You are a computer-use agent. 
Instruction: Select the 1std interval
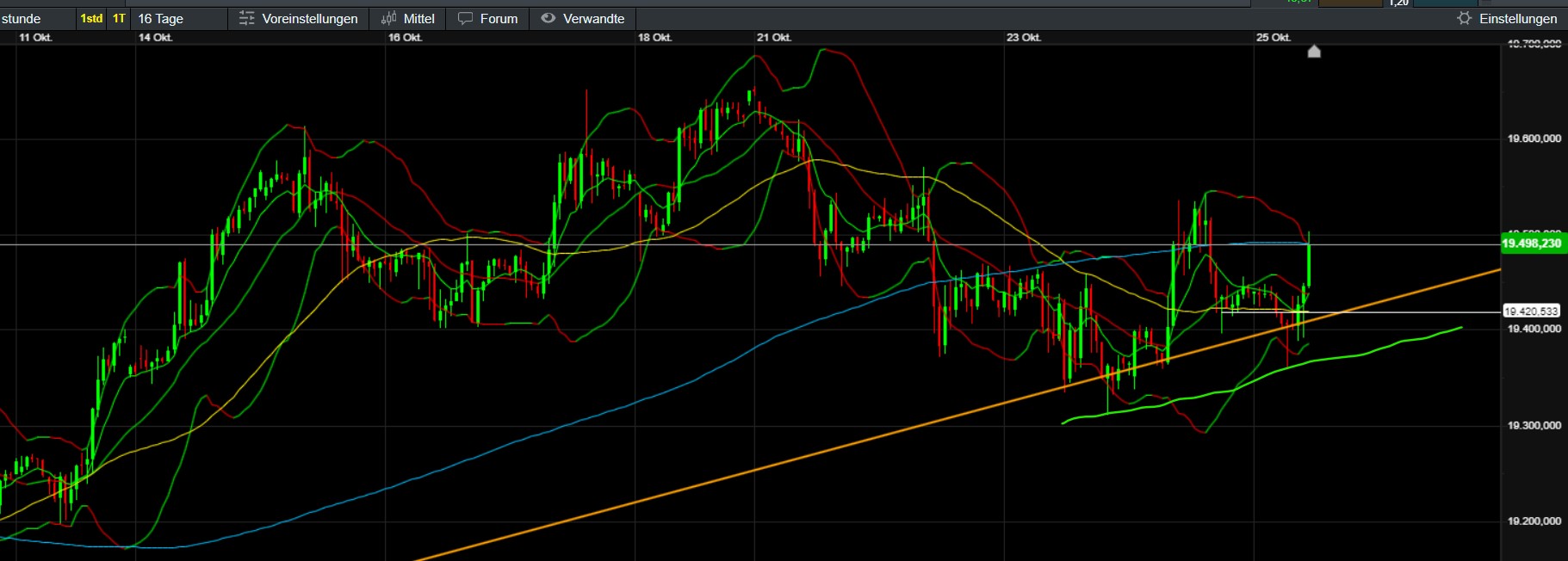[91, 18]
